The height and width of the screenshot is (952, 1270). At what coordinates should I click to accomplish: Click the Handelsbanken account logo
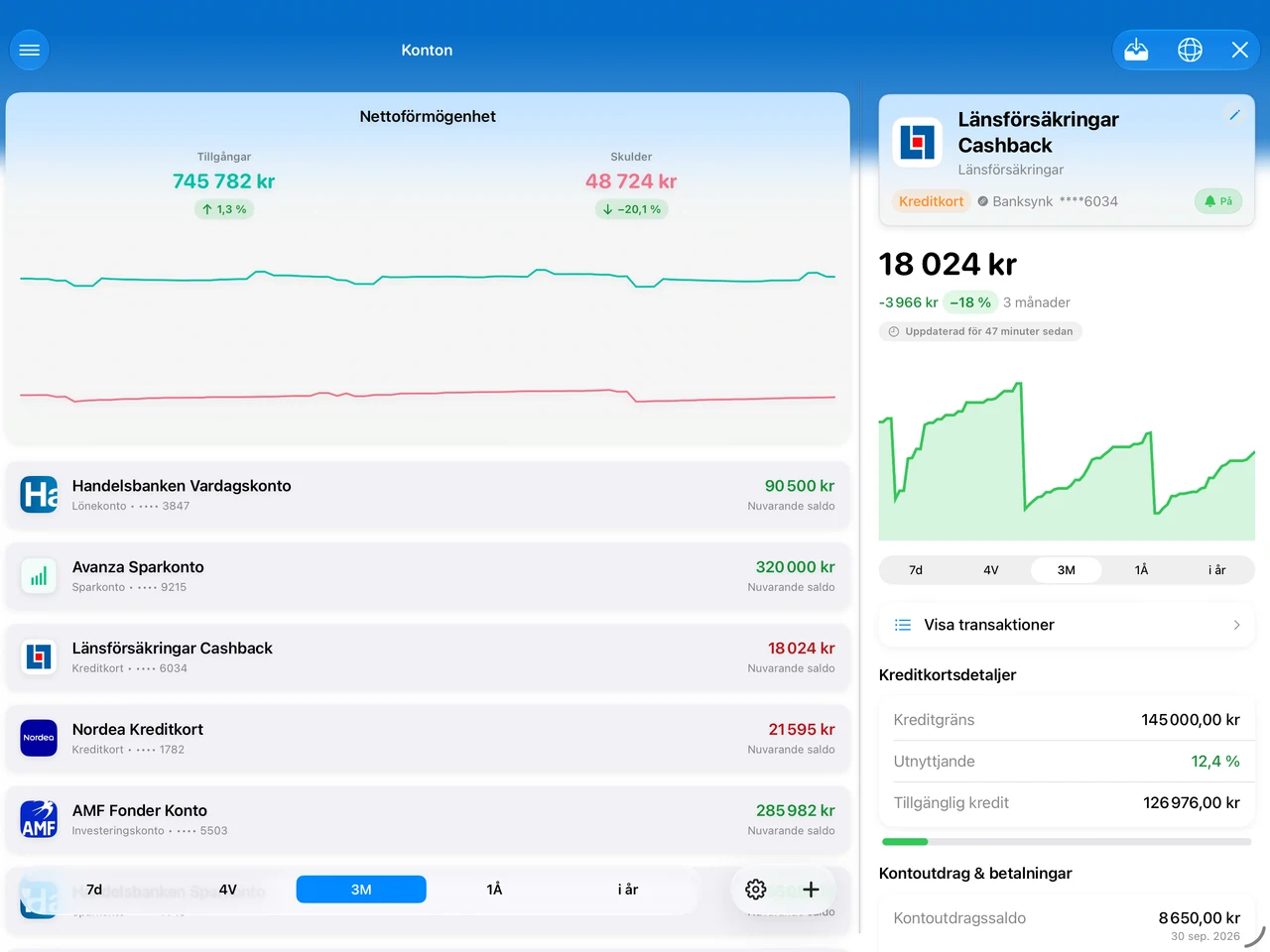pos(40,494)
